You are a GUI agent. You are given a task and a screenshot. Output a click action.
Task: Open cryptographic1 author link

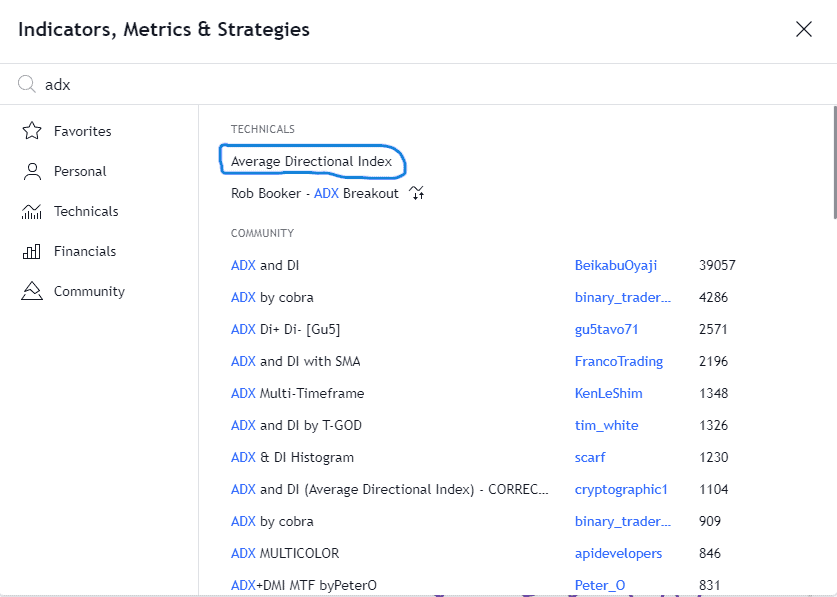(x=621, y=490)
